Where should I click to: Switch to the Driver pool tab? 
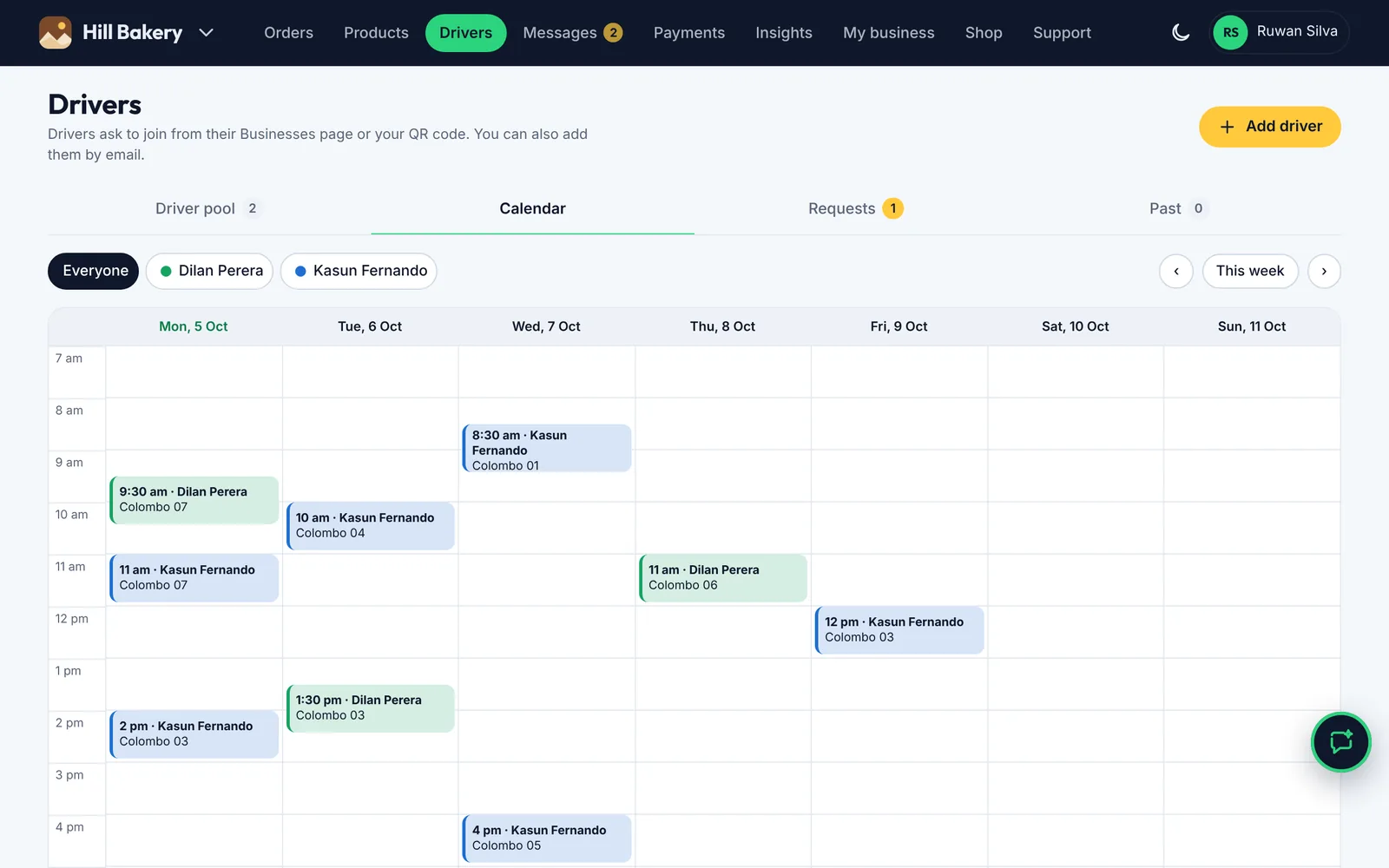pyautogui.click(x=209, y=208)
